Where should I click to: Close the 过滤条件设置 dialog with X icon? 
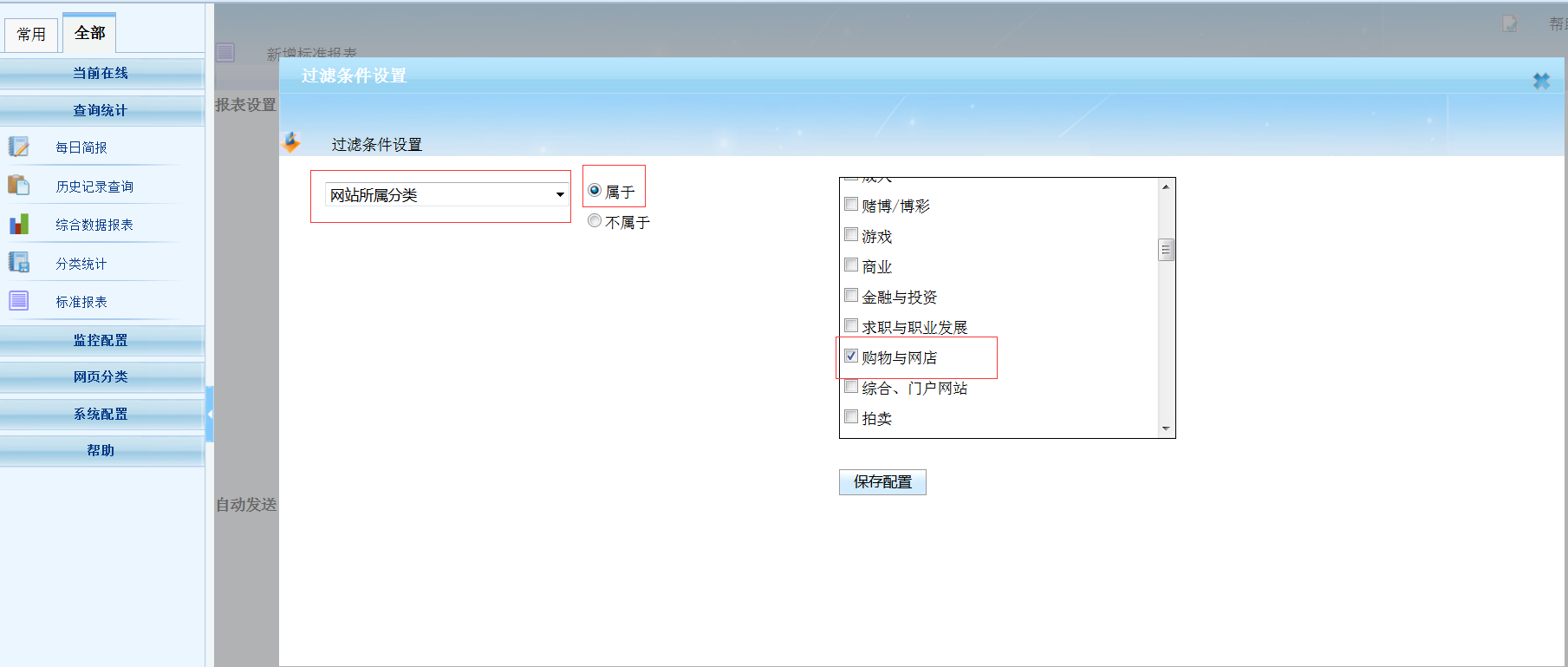[x=1541, y=81]
